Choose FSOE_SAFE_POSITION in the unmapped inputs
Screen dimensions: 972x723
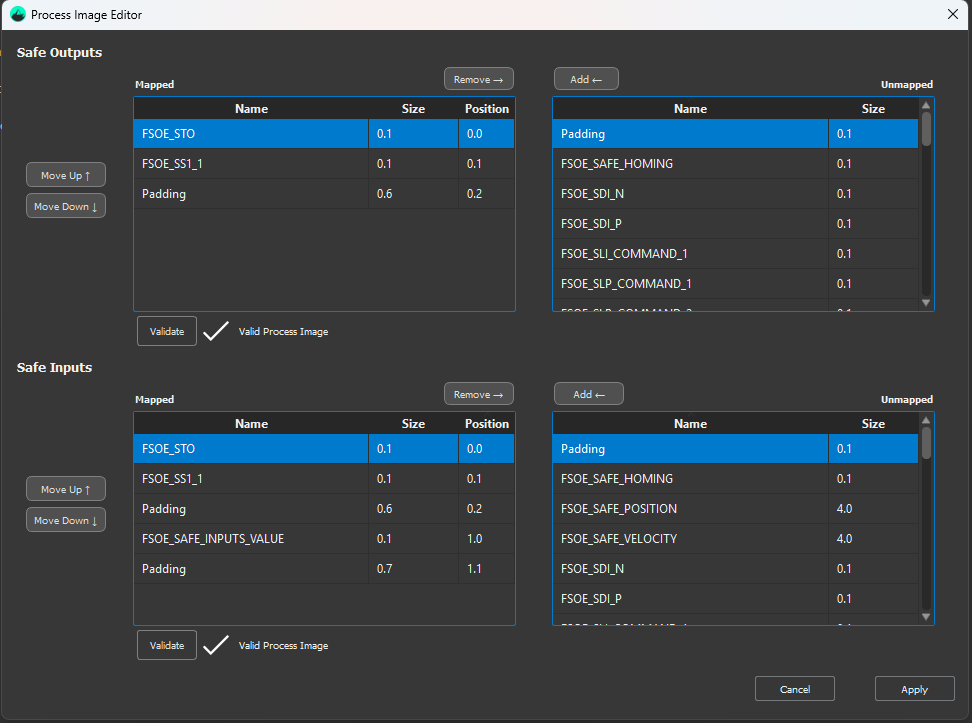pos(690,509)
